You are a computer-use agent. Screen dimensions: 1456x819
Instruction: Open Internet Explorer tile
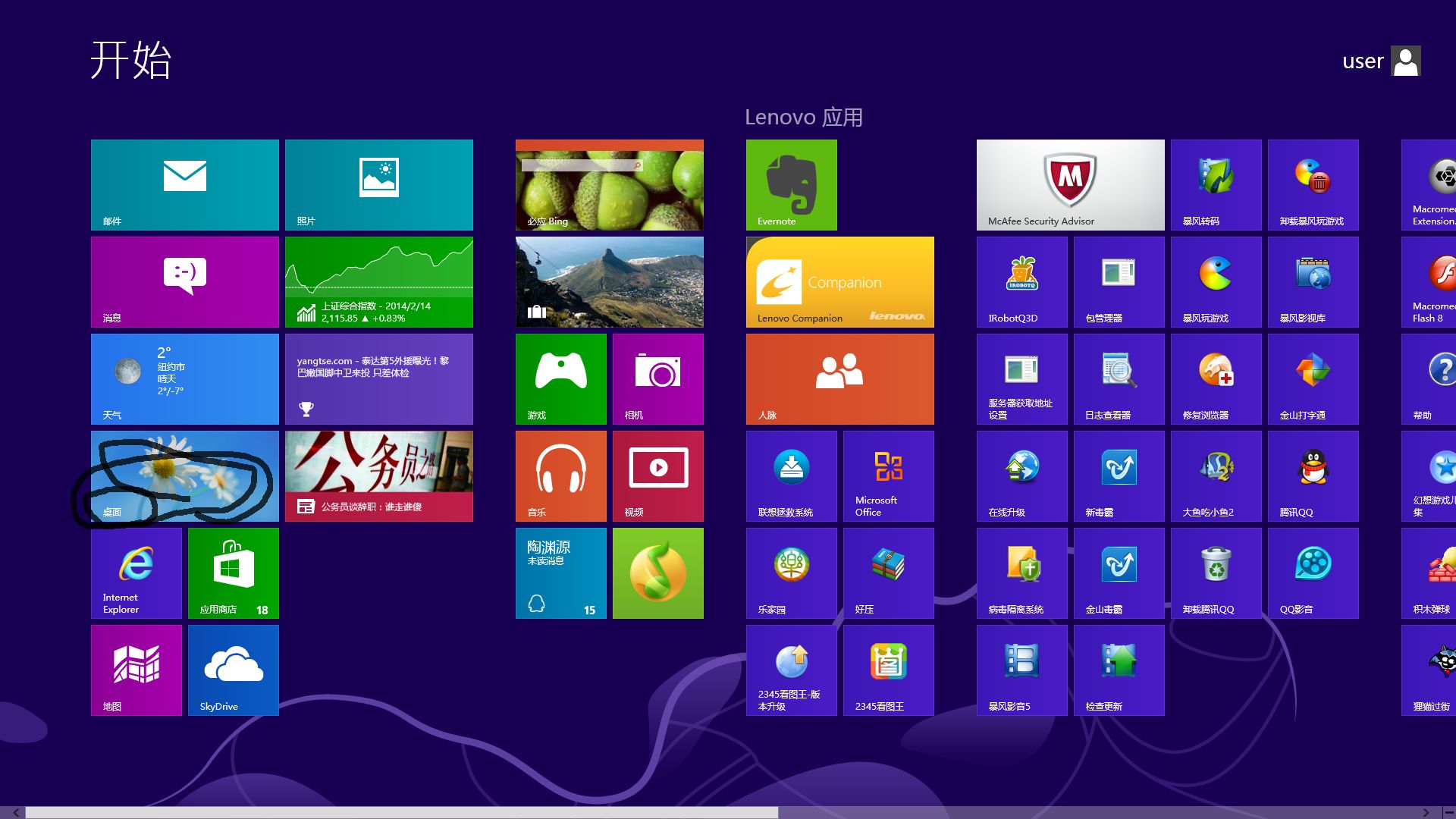pyautogui.click(x=136, y=573)
